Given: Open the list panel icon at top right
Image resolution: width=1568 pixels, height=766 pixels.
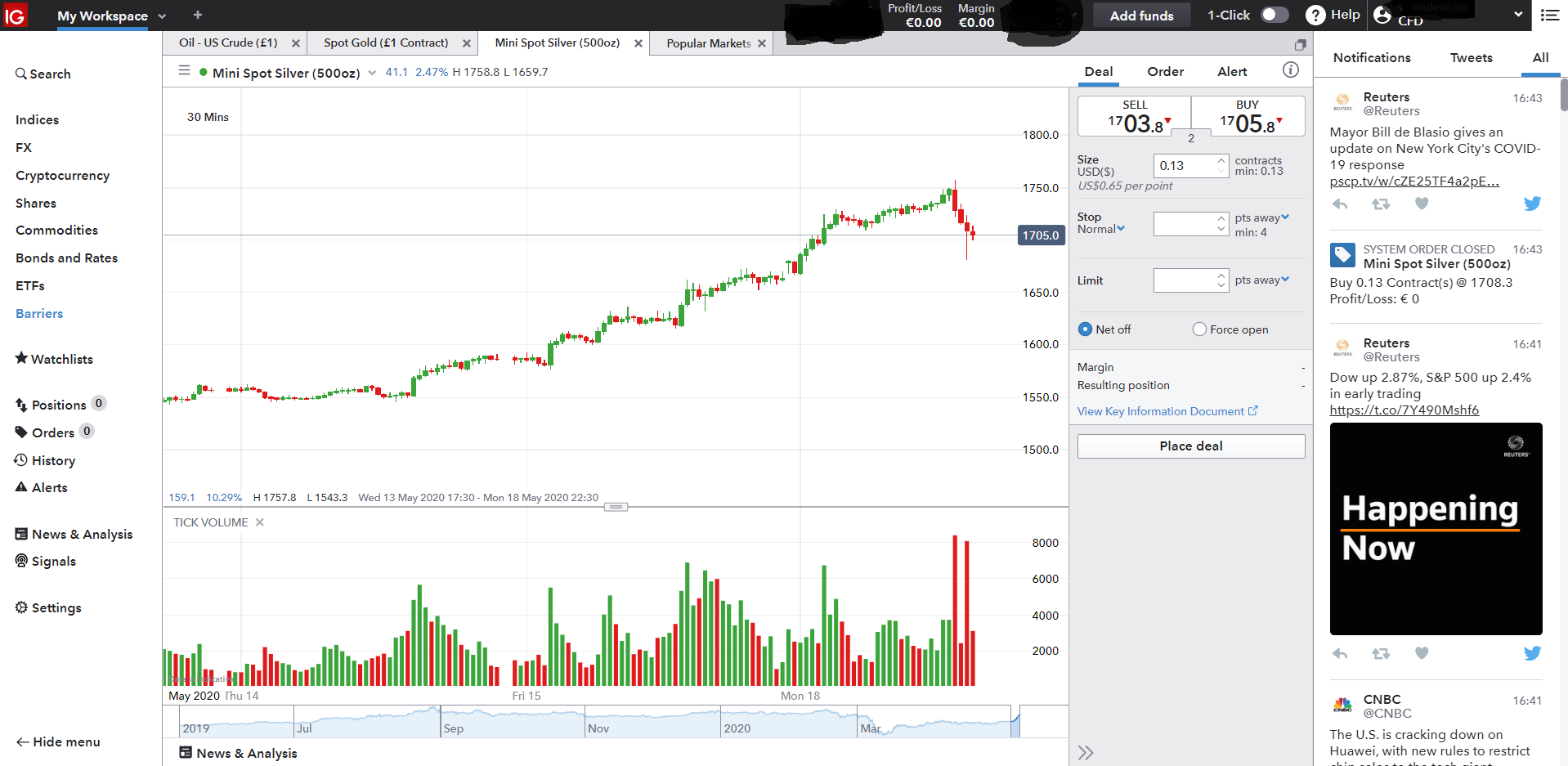Looking at the screenshot, I should coord(1549,15).
